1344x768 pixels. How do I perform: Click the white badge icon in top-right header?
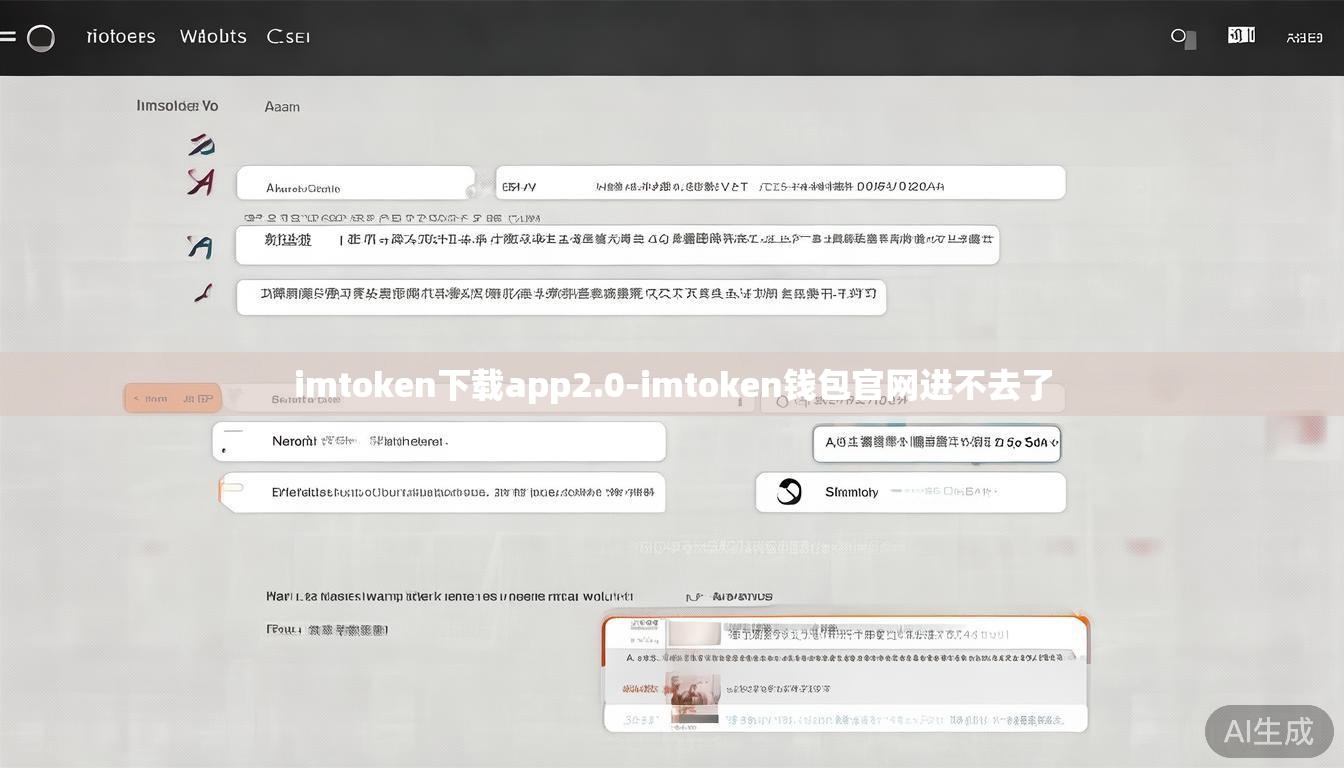[1241, 36]
